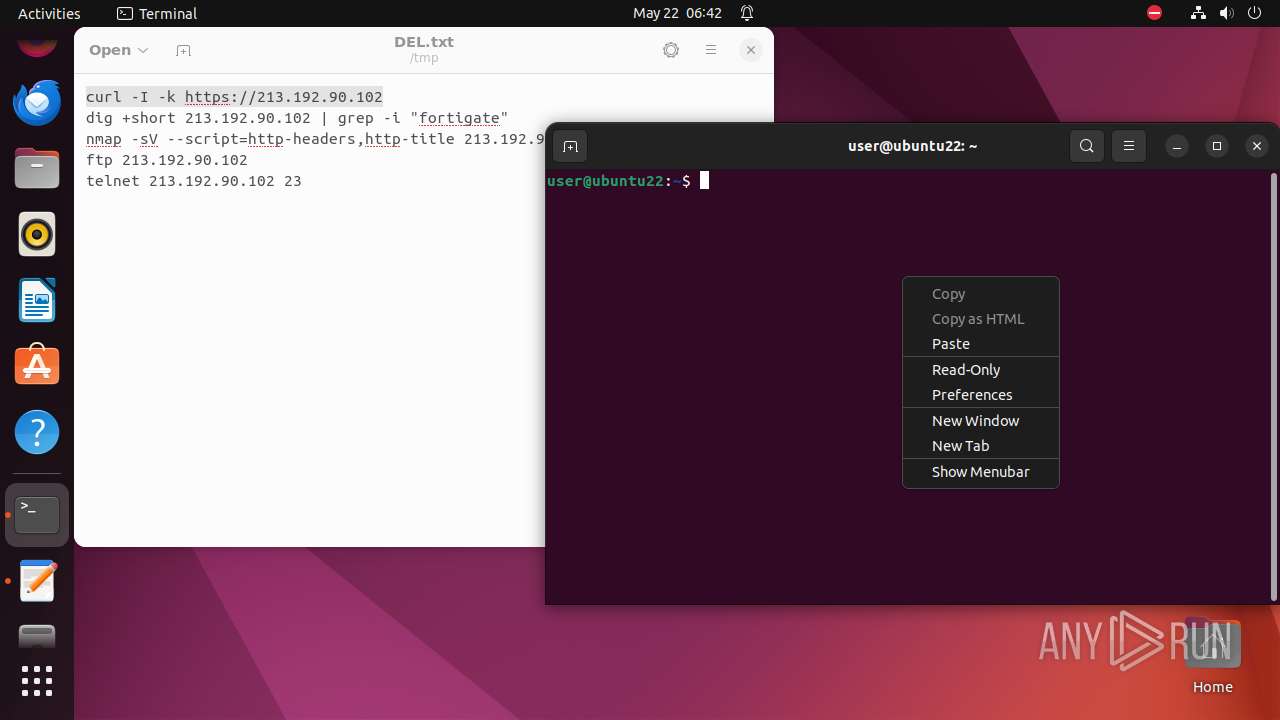Open Help from the dock

37,432
